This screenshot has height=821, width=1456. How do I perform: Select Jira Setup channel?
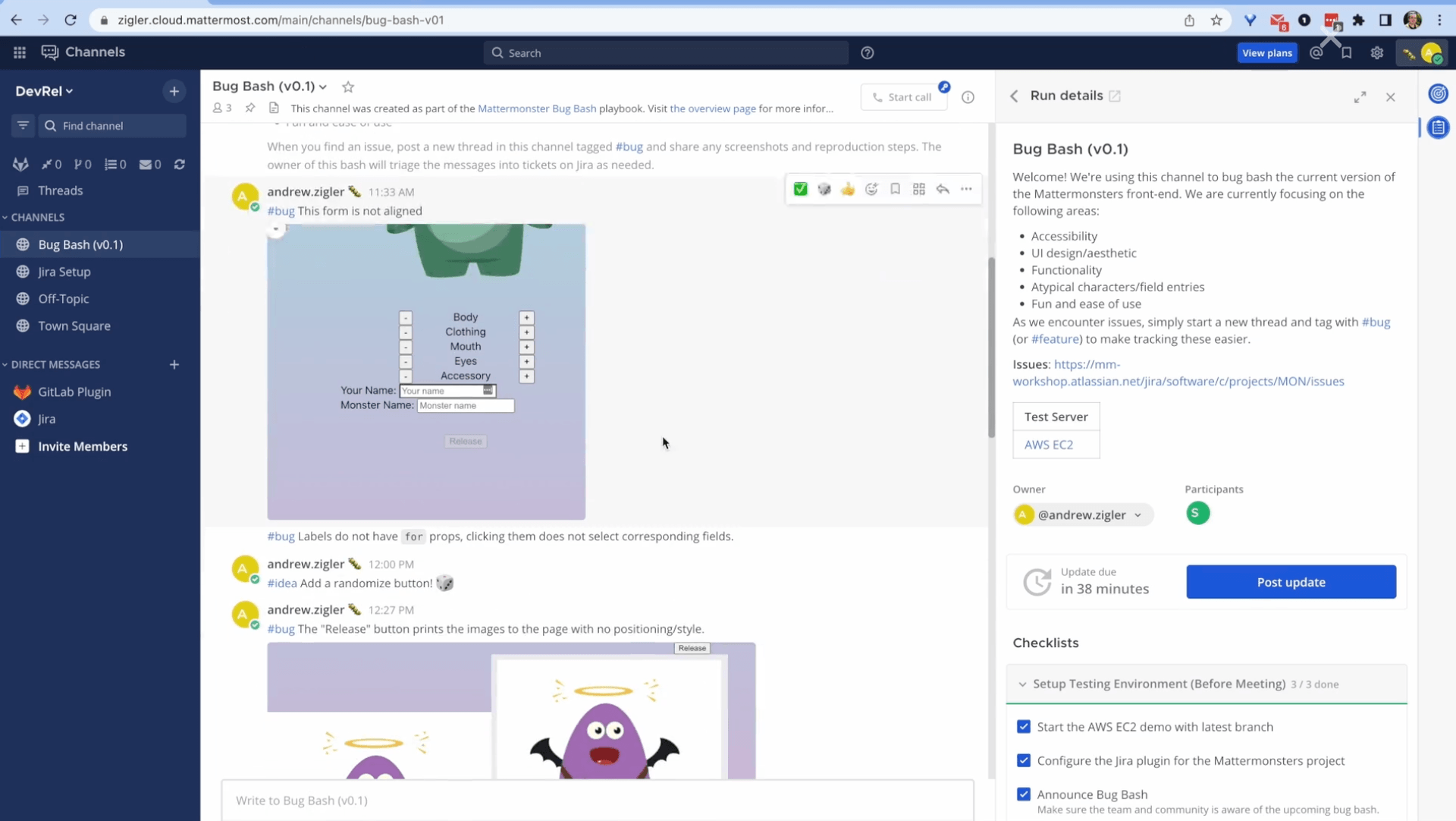coord(64,272)
